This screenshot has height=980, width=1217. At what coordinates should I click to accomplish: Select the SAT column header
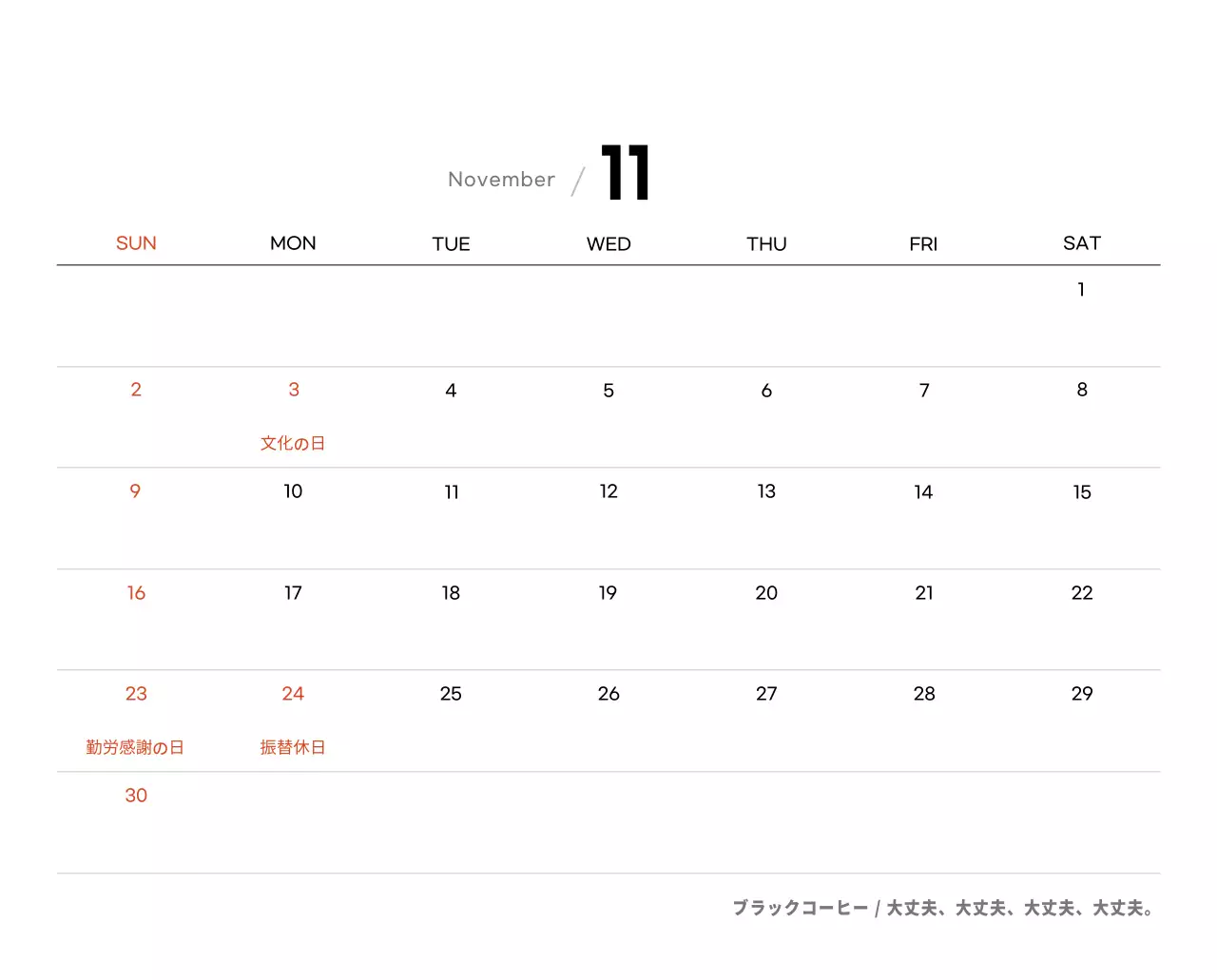(x=1081, y=243)
